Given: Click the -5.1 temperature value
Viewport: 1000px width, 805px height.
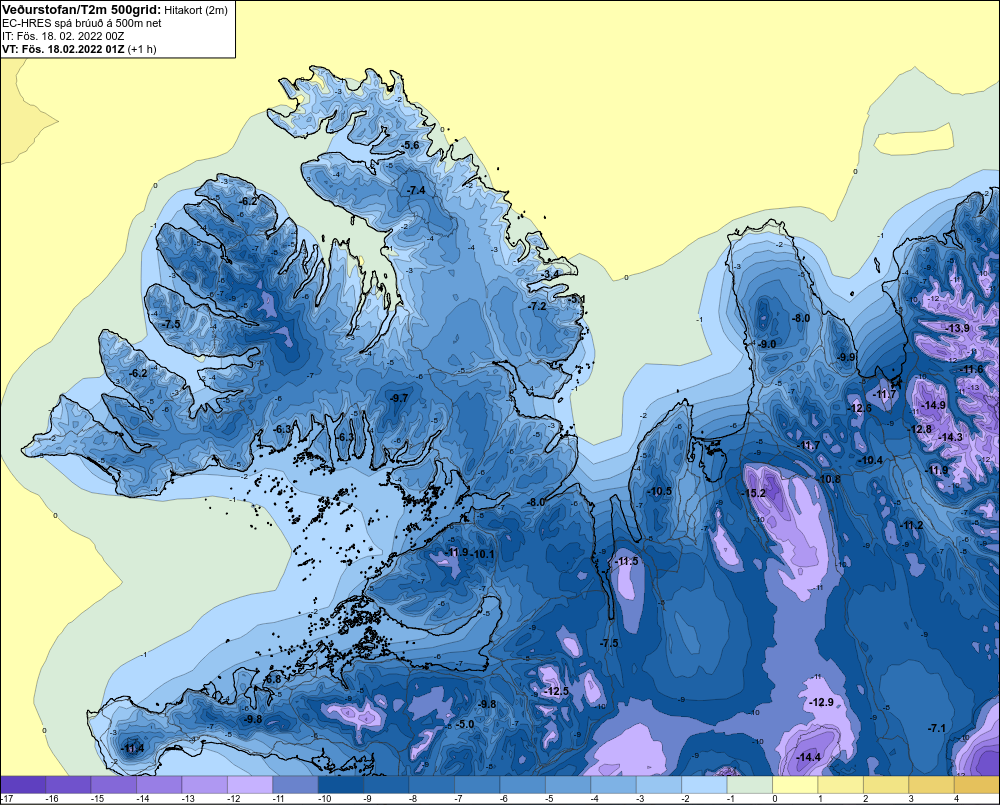Looking at the screenshot, I should [x=577, y=299].
